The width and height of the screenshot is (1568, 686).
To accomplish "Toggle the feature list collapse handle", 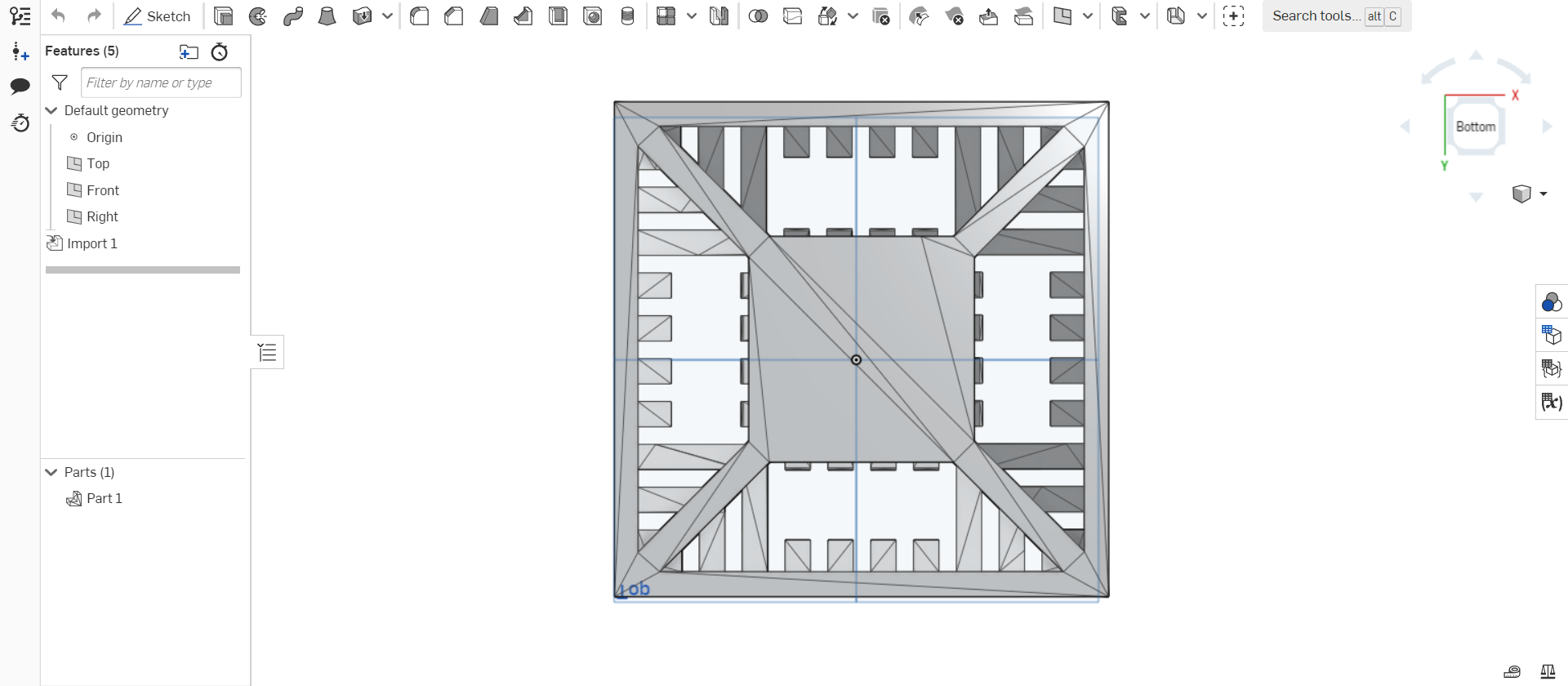I will [267, 352].
